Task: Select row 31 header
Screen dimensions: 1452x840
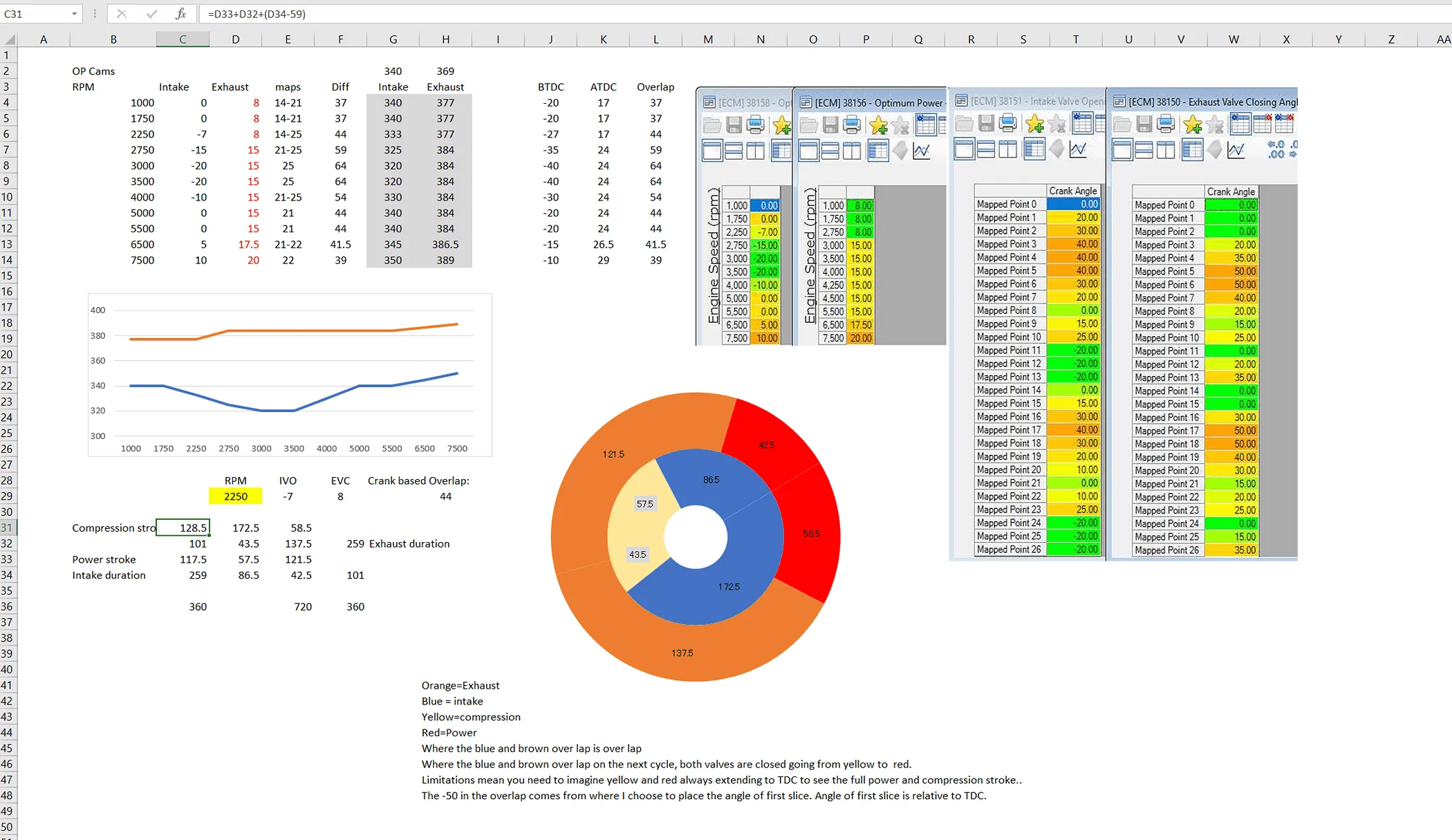Action: pos(8,528)
